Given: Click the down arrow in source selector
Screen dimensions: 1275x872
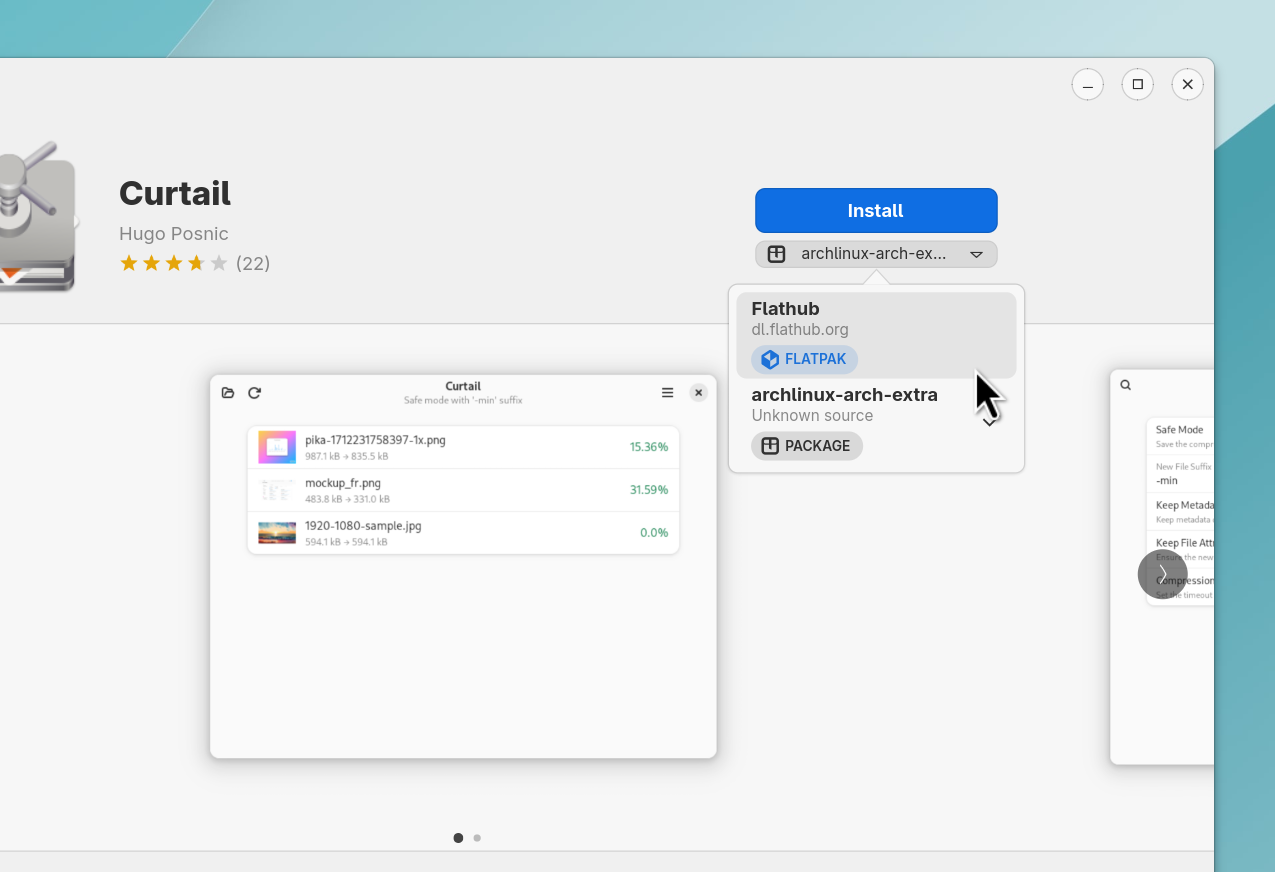Looking at the screenshot, I should 976,255.
